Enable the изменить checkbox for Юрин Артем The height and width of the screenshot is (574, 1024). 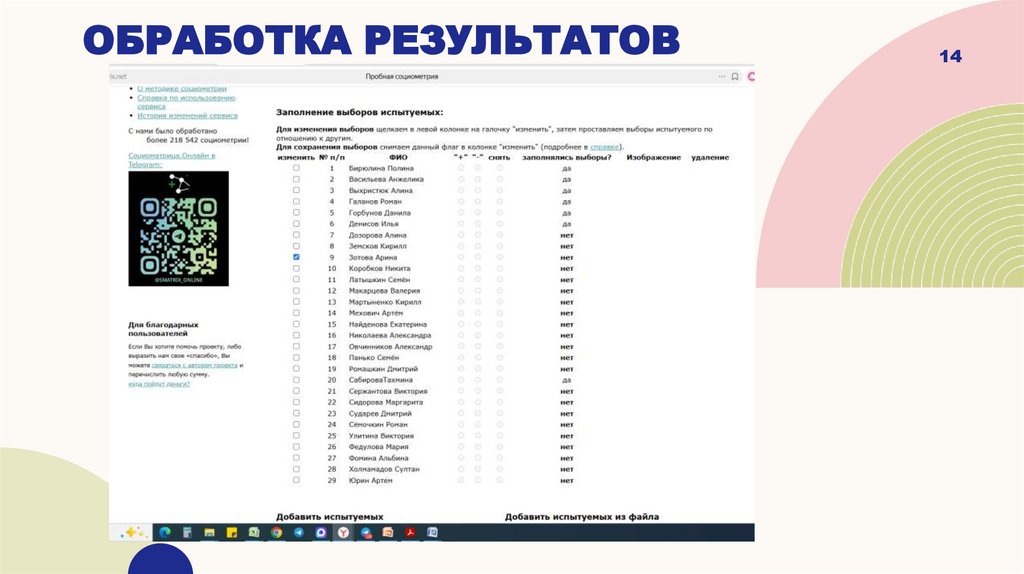pos(296,480)
